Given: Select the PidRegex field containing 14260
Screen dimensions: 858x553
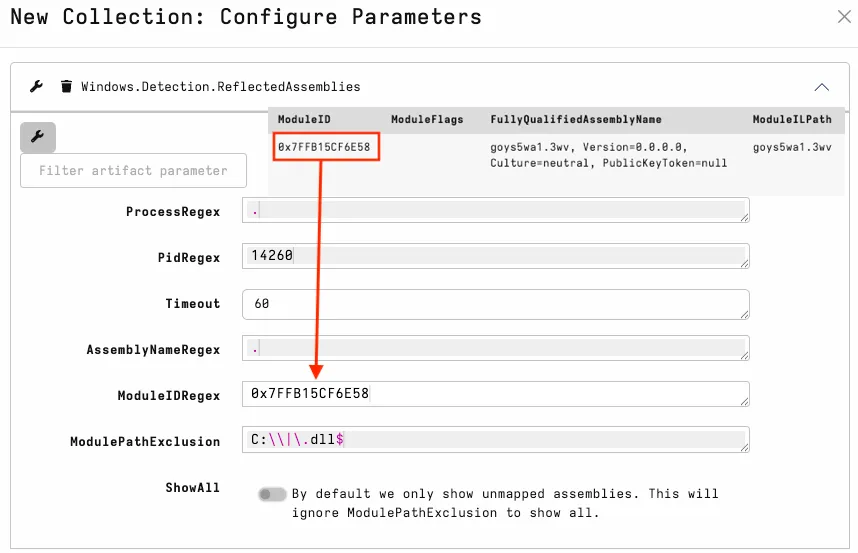Looking at the screenshot, I should [495, 256].
